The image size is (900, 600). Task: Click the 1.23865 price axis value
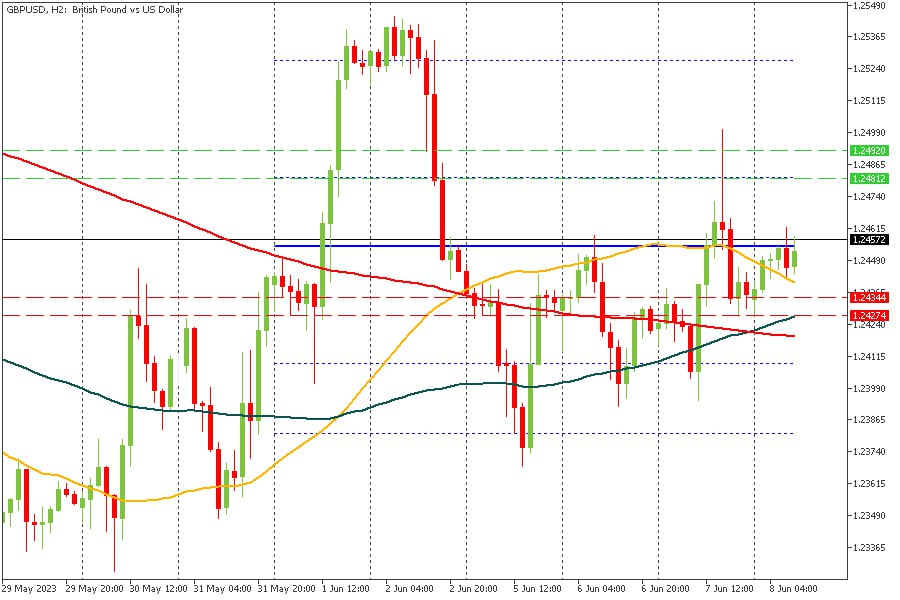pyautogui.click(x=869, y=420)
